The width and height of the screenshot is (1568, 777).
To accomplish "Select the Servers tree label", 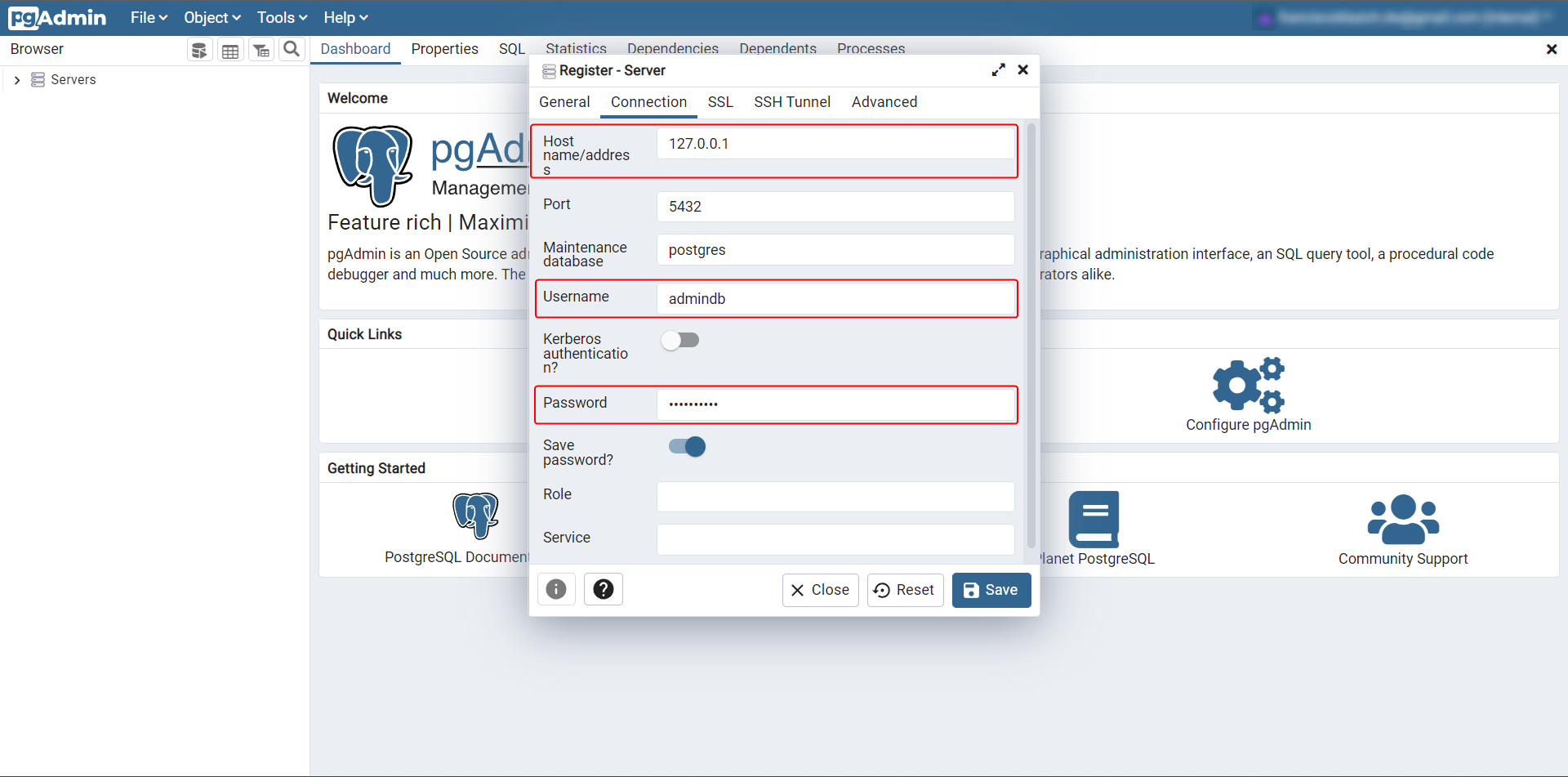I will pos(73,79).
